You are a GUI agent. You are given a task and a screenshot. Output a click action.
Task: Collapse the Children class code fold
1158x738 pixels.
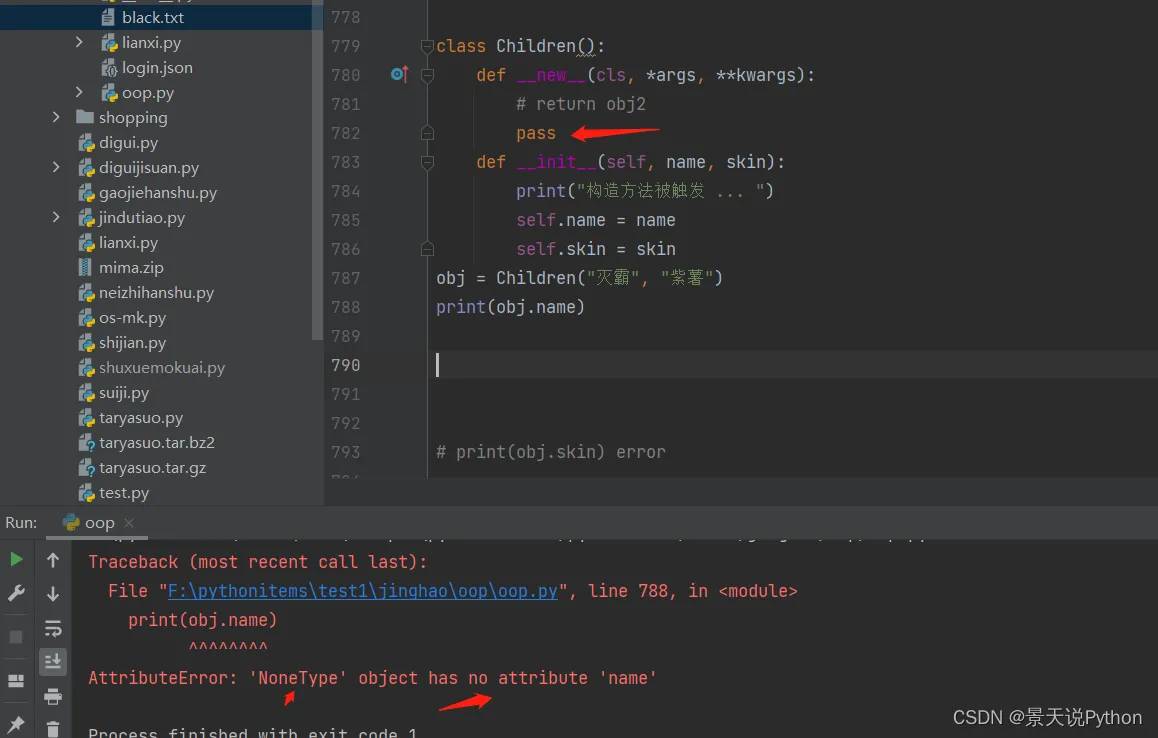(x=428, y=46)
